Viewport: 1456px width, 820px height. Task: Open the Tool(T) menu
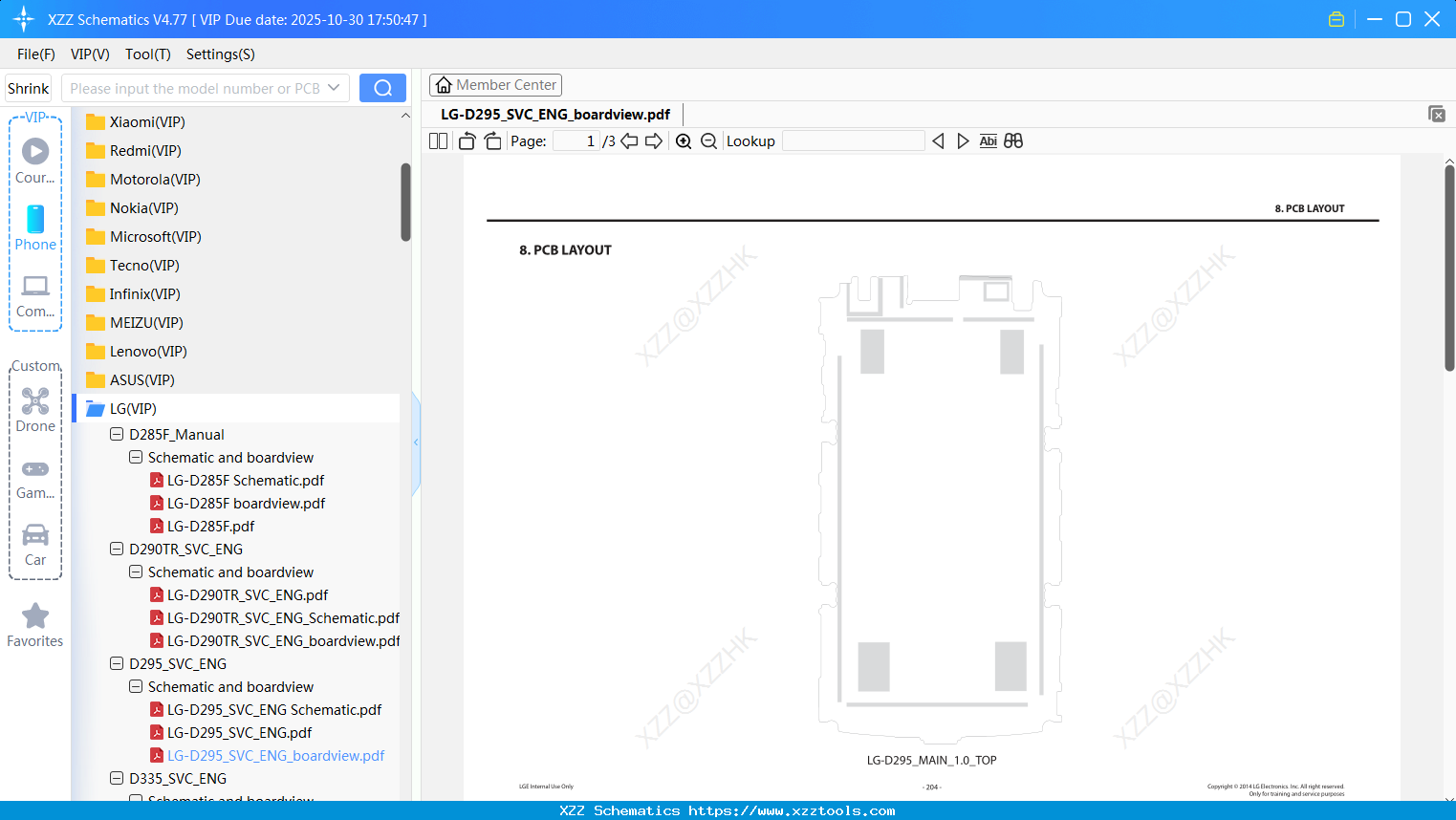(x=148, y=54)
